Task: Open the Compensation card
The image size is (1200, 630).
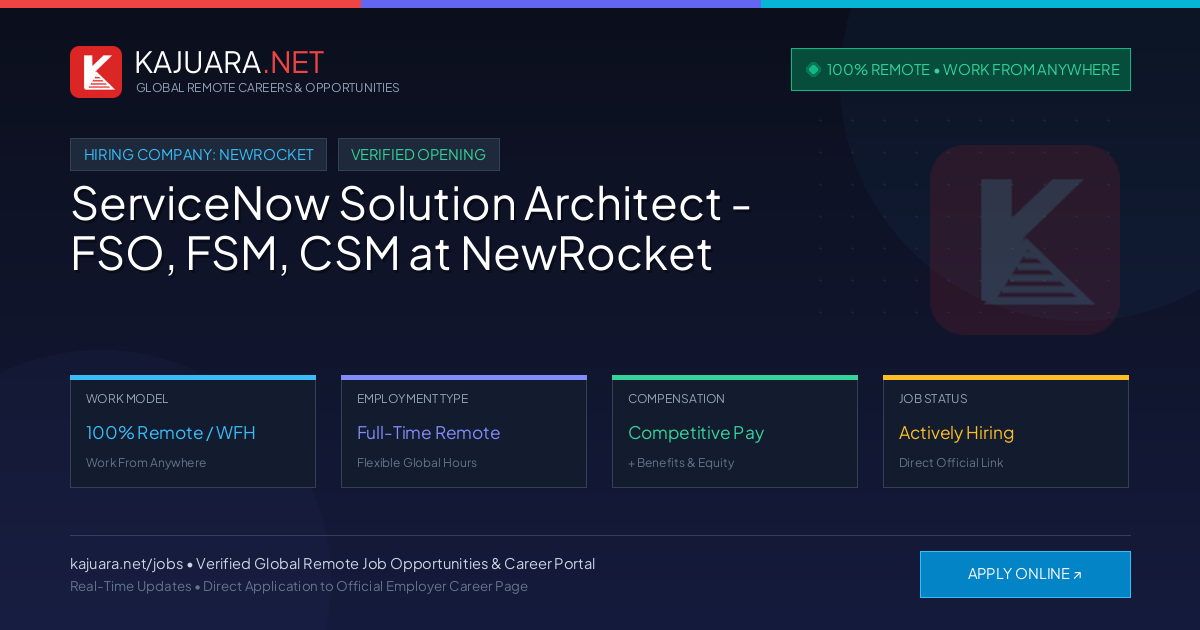Action: 735,432
